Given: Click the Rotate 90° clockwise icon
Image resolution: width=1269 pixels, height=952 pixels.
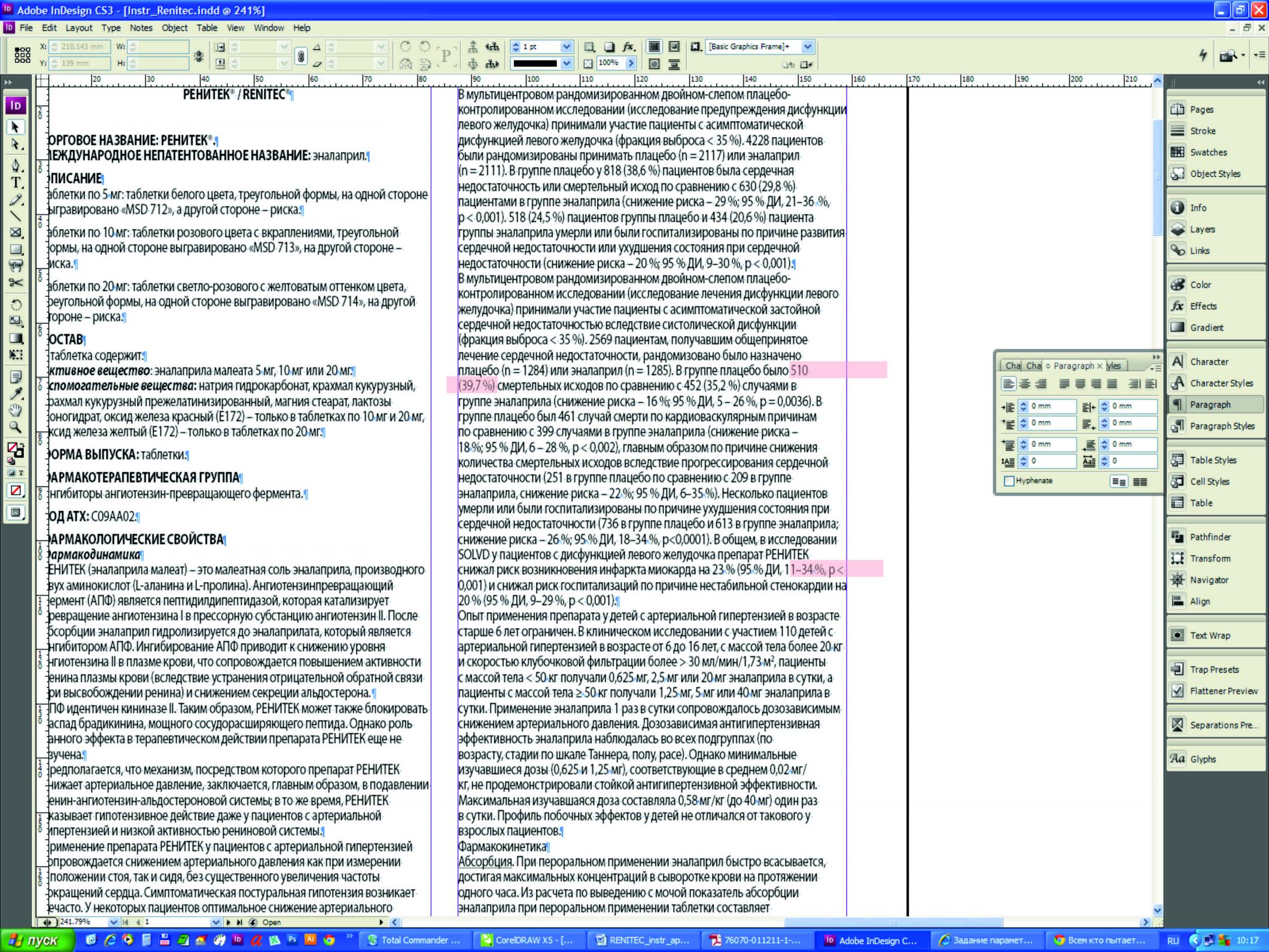Looking at the screenshot, I should point(406,47).
